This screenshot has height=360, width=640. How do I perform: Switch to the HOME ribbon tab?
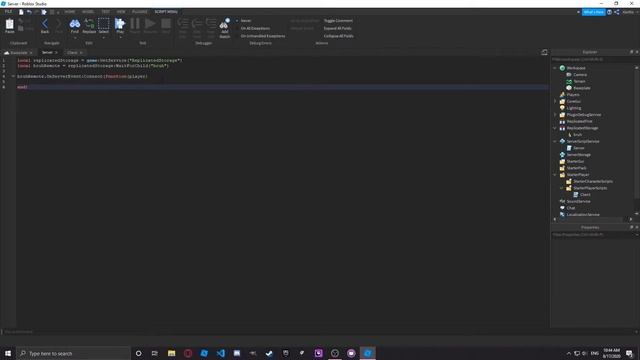click(70, 12)
